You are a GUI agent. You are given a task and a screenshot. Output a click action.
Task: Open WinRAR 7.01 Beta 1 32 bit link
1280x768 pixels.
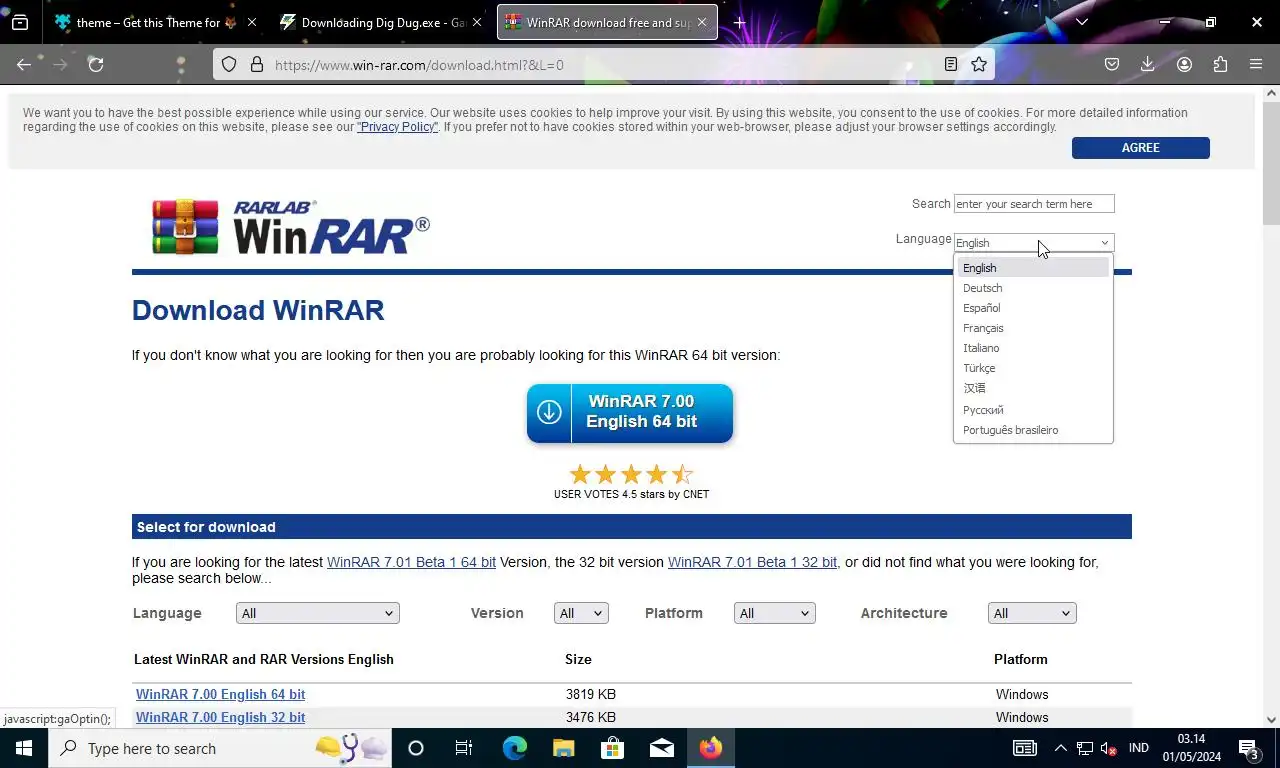point(753,562)
